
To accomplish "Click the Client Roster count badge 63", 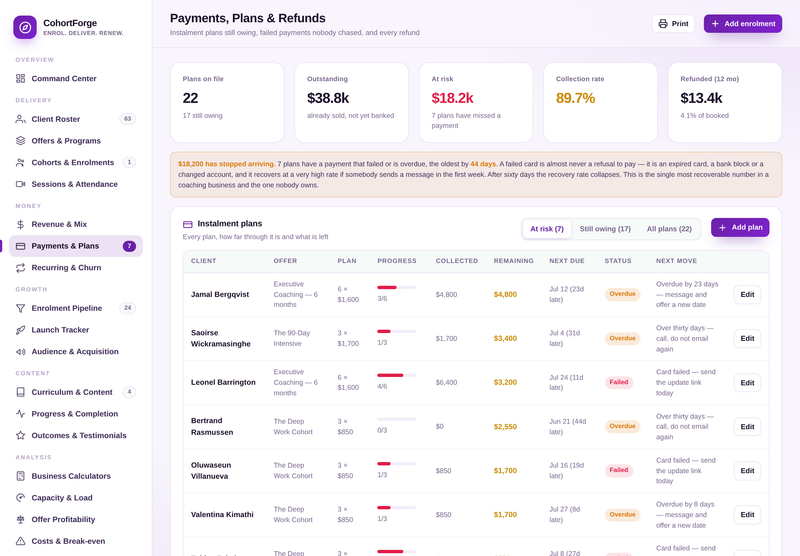I will coord(128,119).
